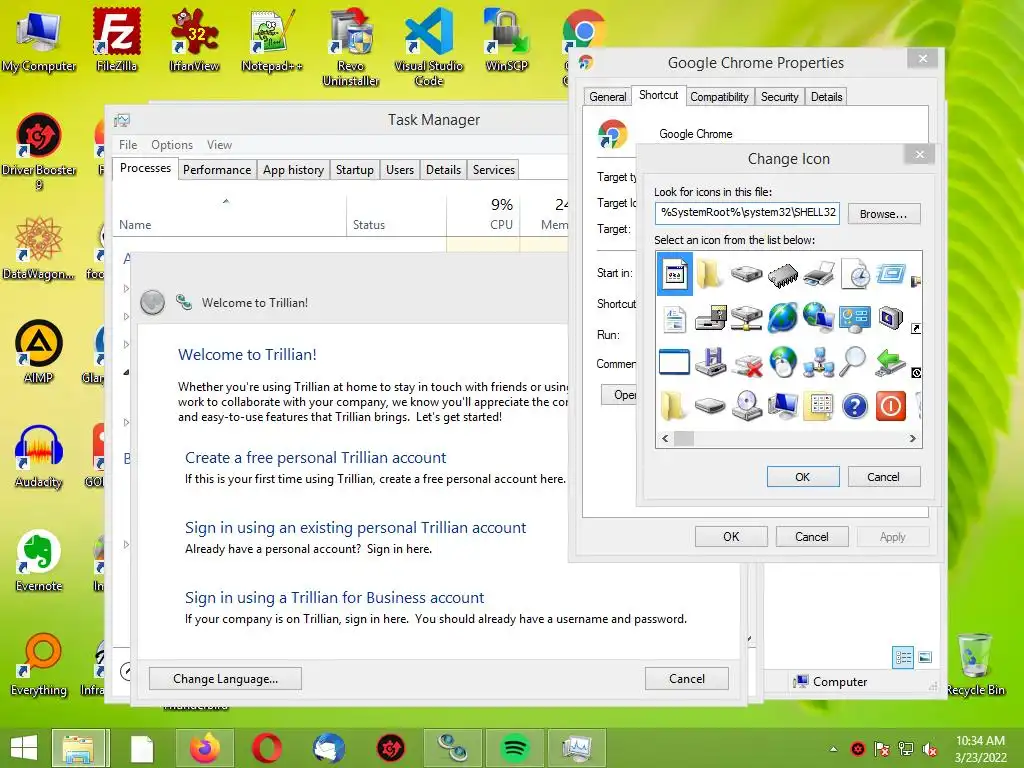The image size is (1024, 768).
Task: Click Browse… in the Change Icon dialog
Action: pos(884,214)
